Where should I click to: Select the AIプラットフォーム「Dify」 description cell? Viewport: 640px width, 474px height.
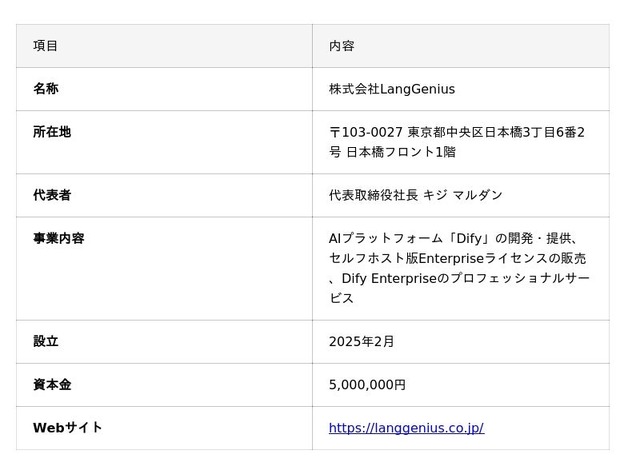[459, 268]
